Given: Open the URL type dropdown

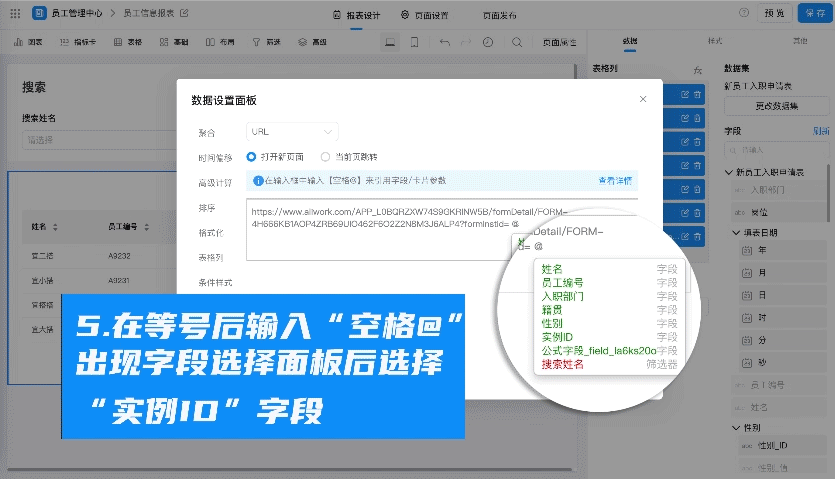Looking at the screenshot, I should point(292,132).
